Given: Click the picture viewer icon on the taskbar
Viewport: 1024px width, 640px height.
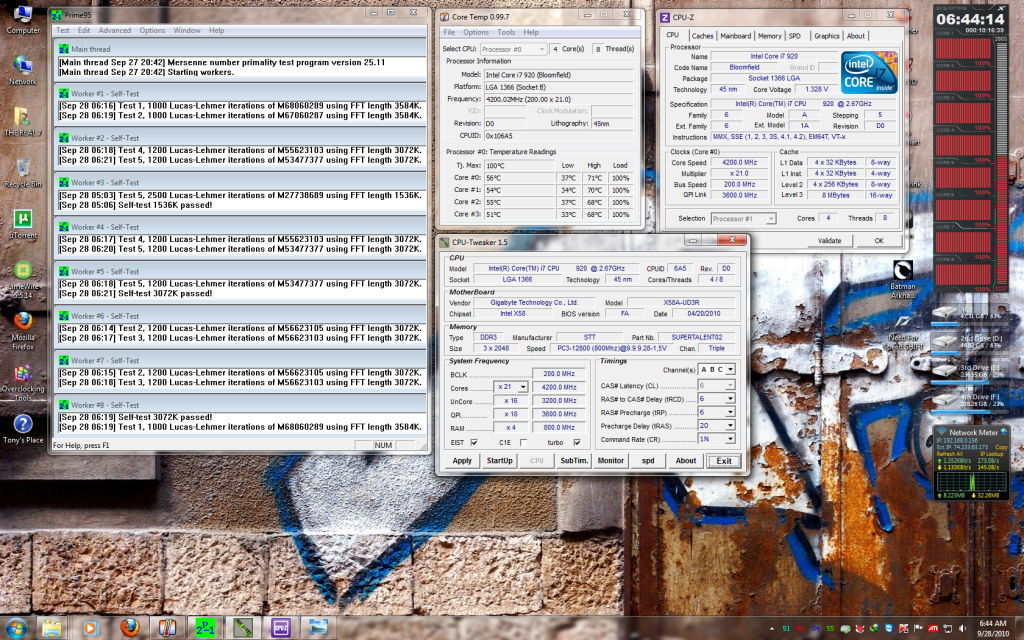Looking at the screenshot, I should [319, 628].
